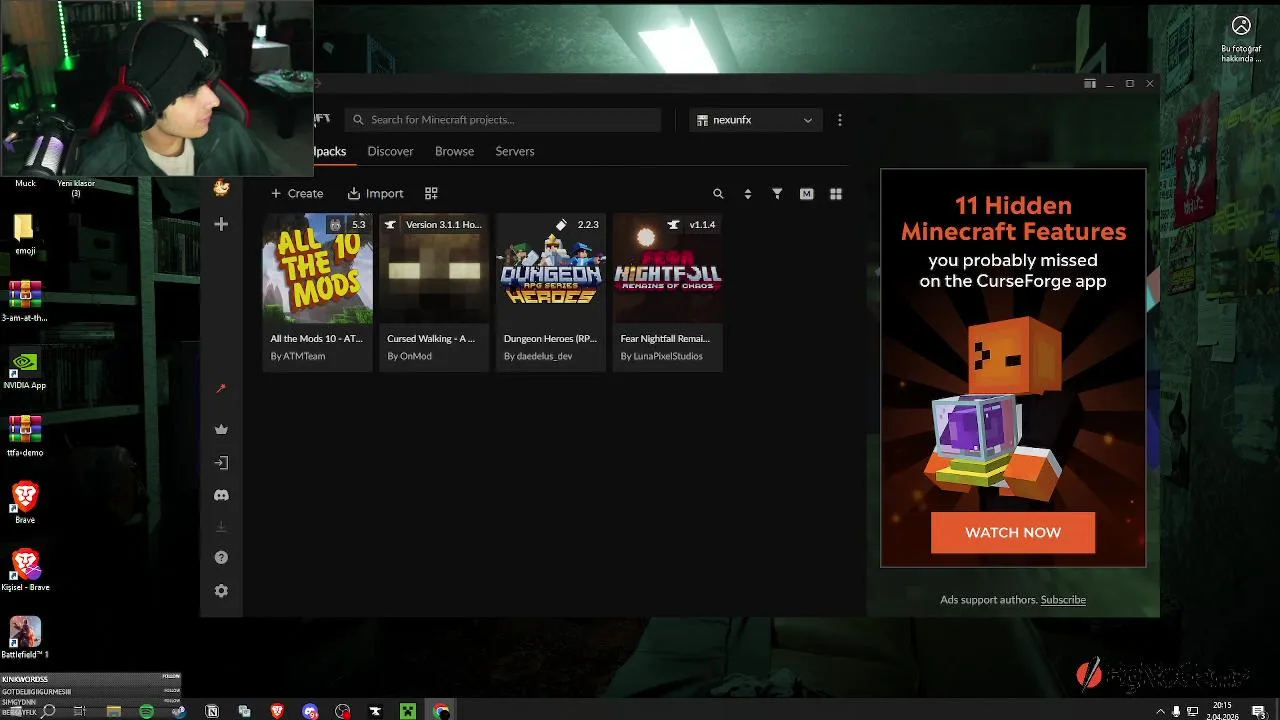Open the ttfa-demo archive on desktop
This screenshot has height=720, width=1280.
point(25,436)
